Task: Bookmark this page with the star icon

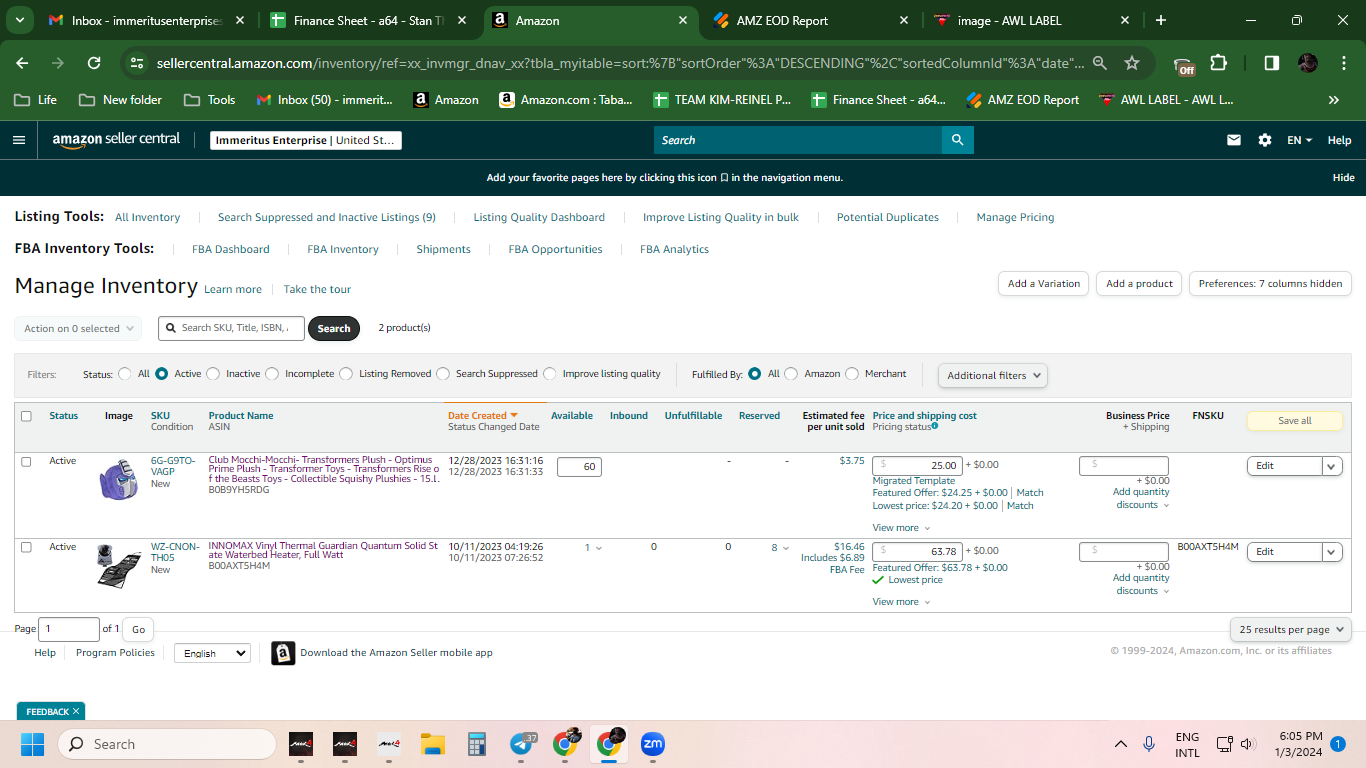Action: point(1132,63)
